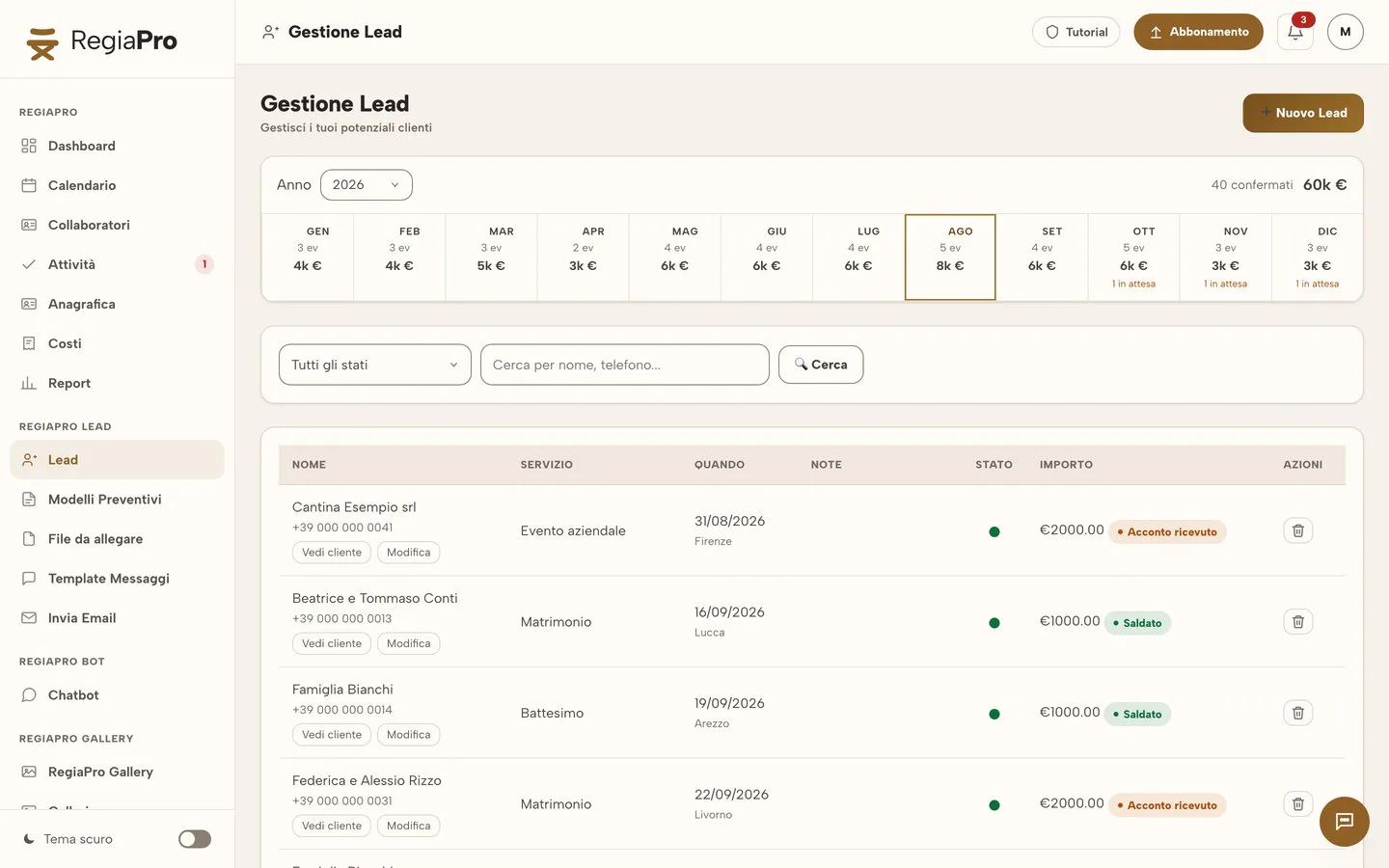Delete the Beatrice e Tommaso Conti lead
The image size is (1389, 868).
1298,622
